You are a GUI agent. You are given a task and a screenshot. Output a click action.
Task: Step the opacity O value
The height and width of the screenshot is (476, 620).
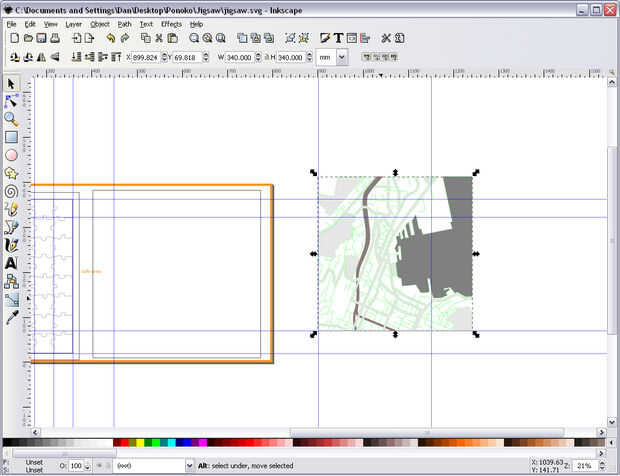coord(87,466)
